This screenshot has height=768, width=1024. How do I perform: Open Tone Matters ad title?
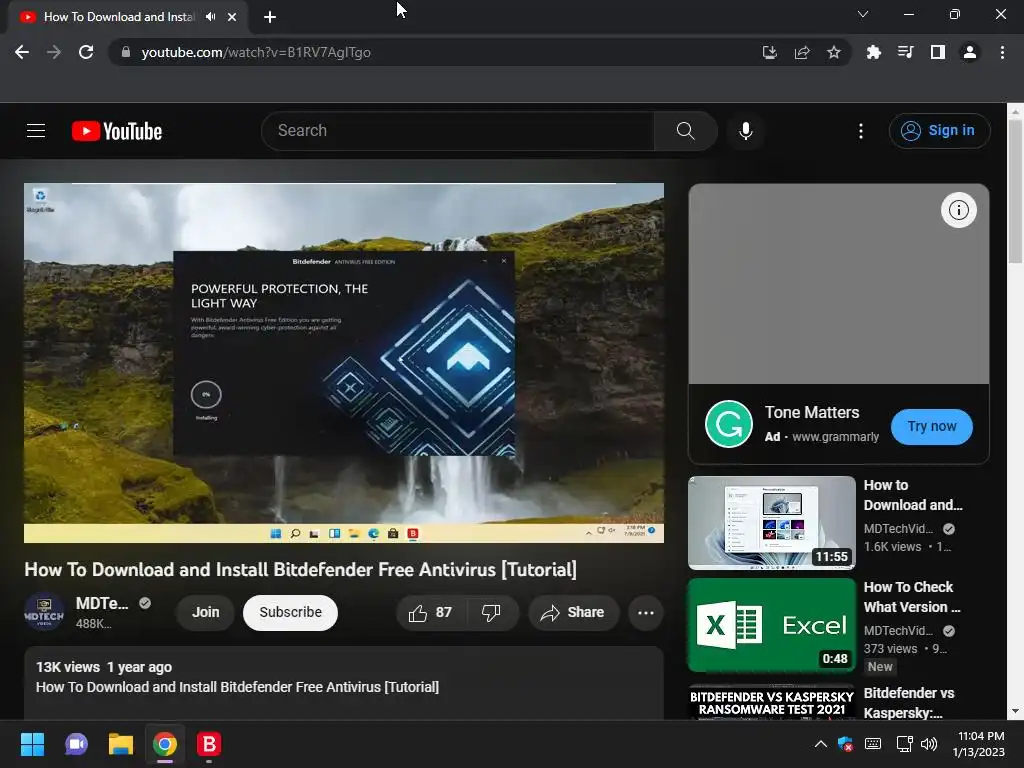(812, 413)
